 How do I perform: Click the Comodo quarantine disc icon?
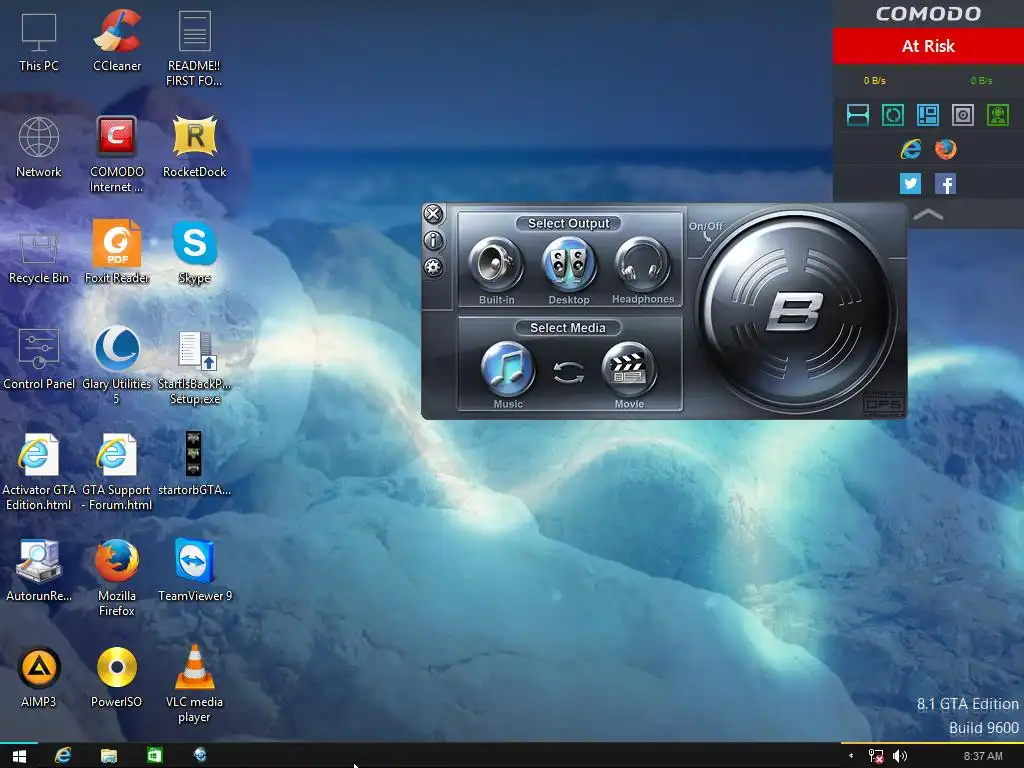tap(963, 115)
